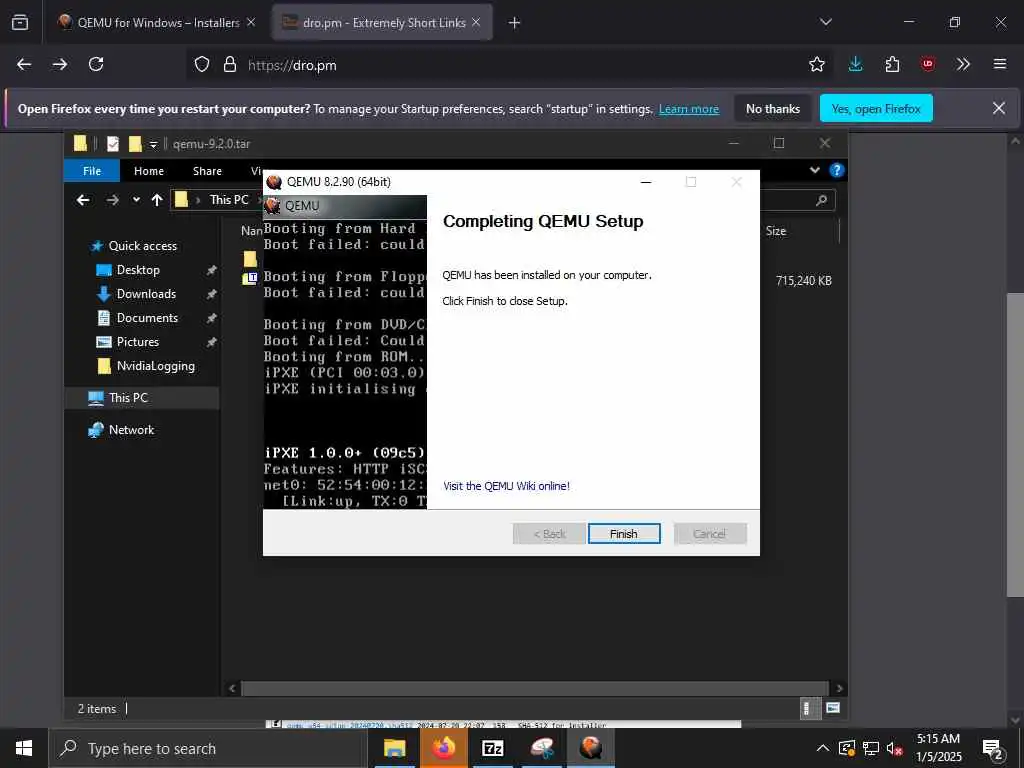Image resolution: width=1024 pixels, height=768 pixels.
Task: Click 'Learn more' in the startup notification
Action: (689, 109)
